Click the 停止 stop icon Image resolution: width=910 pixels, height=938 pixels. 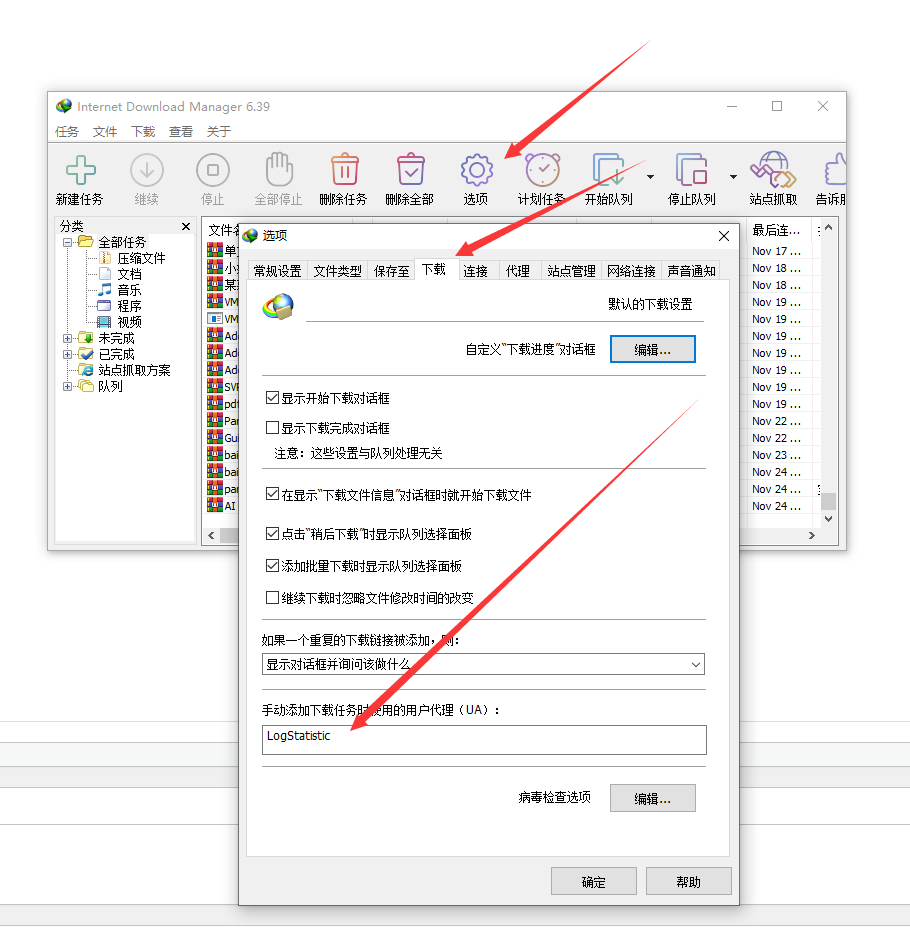[212, 170]
